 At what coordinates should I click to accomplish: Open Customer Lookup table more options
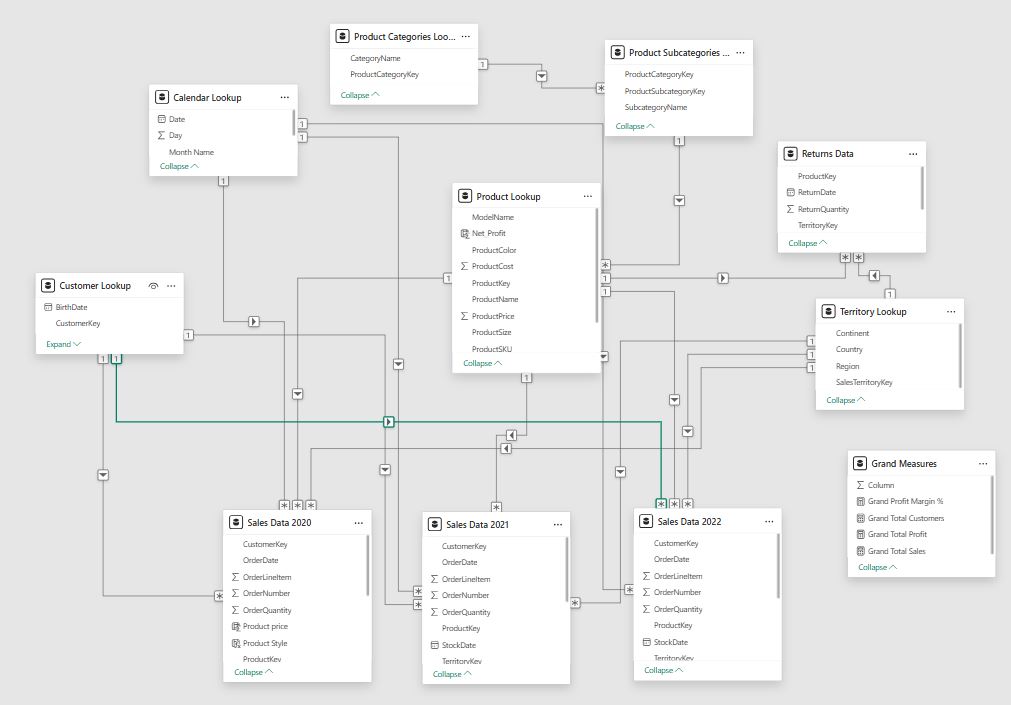coord(171,286)
